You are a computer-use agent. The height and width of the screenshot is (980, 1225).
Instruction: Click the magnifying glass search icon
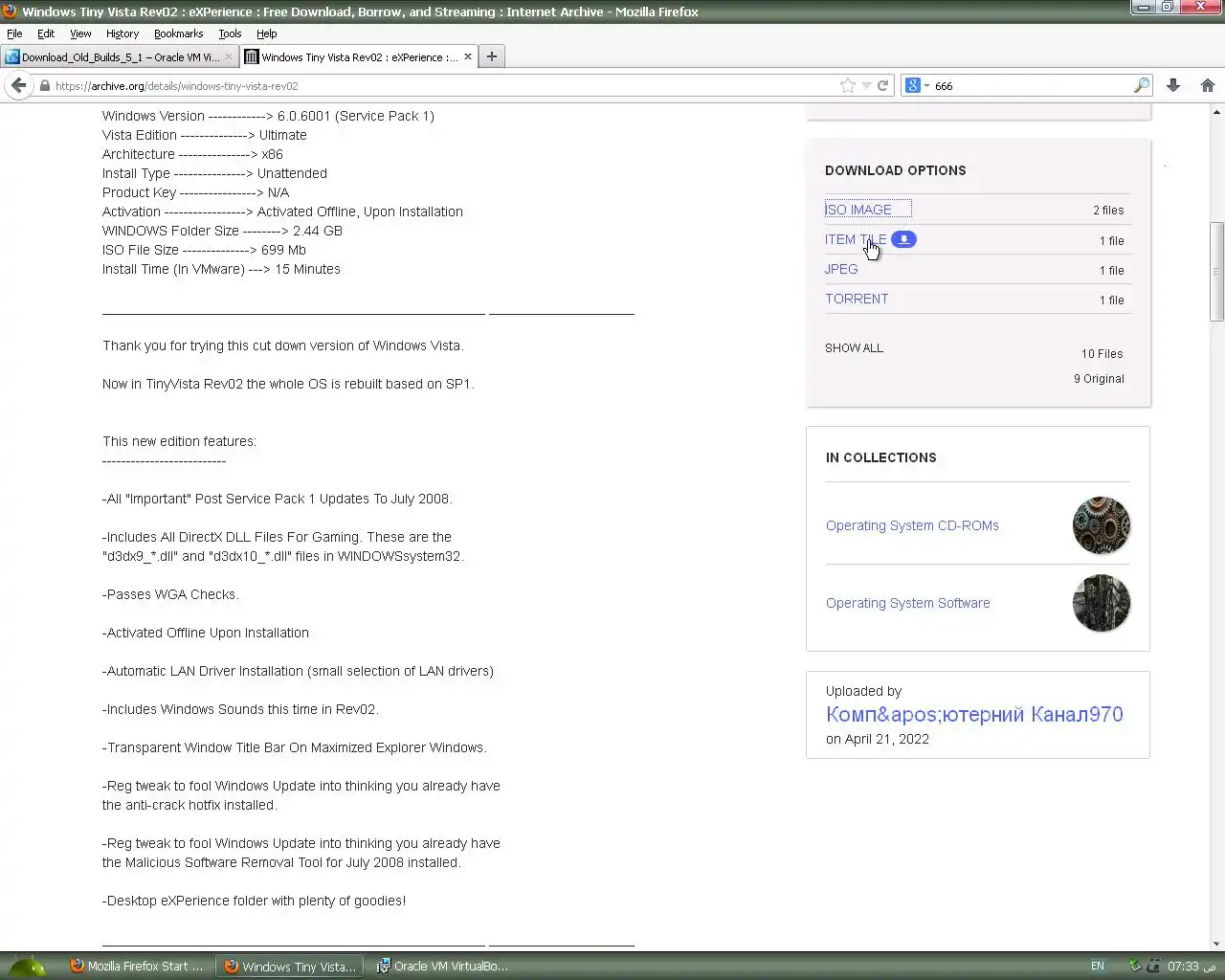tap(1141, 85)
